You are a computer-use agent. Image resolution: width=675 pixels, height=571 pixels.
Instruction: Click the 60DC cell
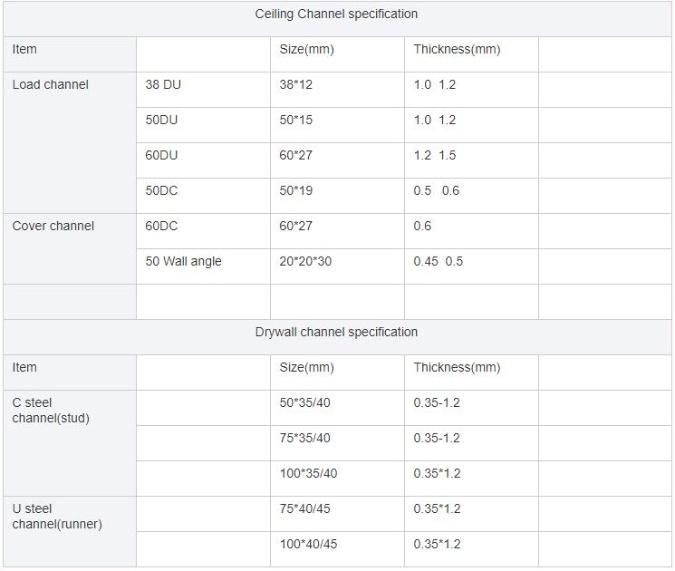(162, 226)
